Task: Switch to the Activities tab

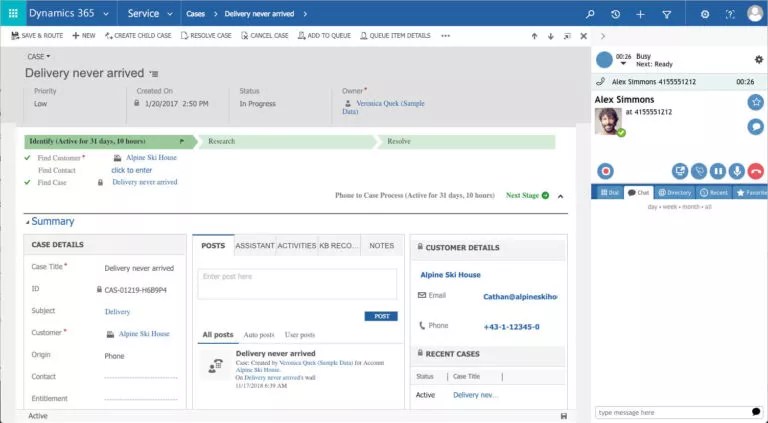Action: click(297, 246)
